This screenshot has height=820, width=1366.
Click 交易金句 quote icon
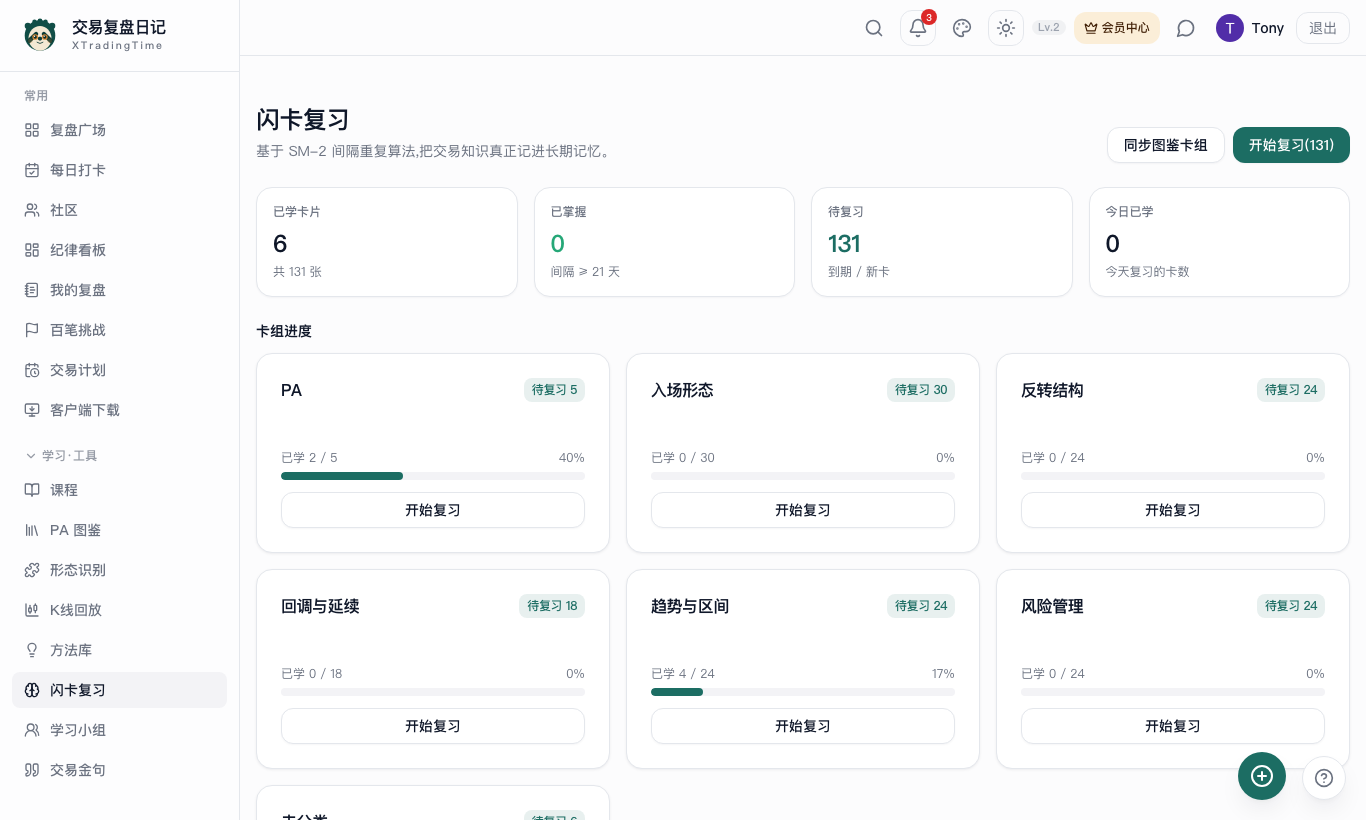click(32, 770)
